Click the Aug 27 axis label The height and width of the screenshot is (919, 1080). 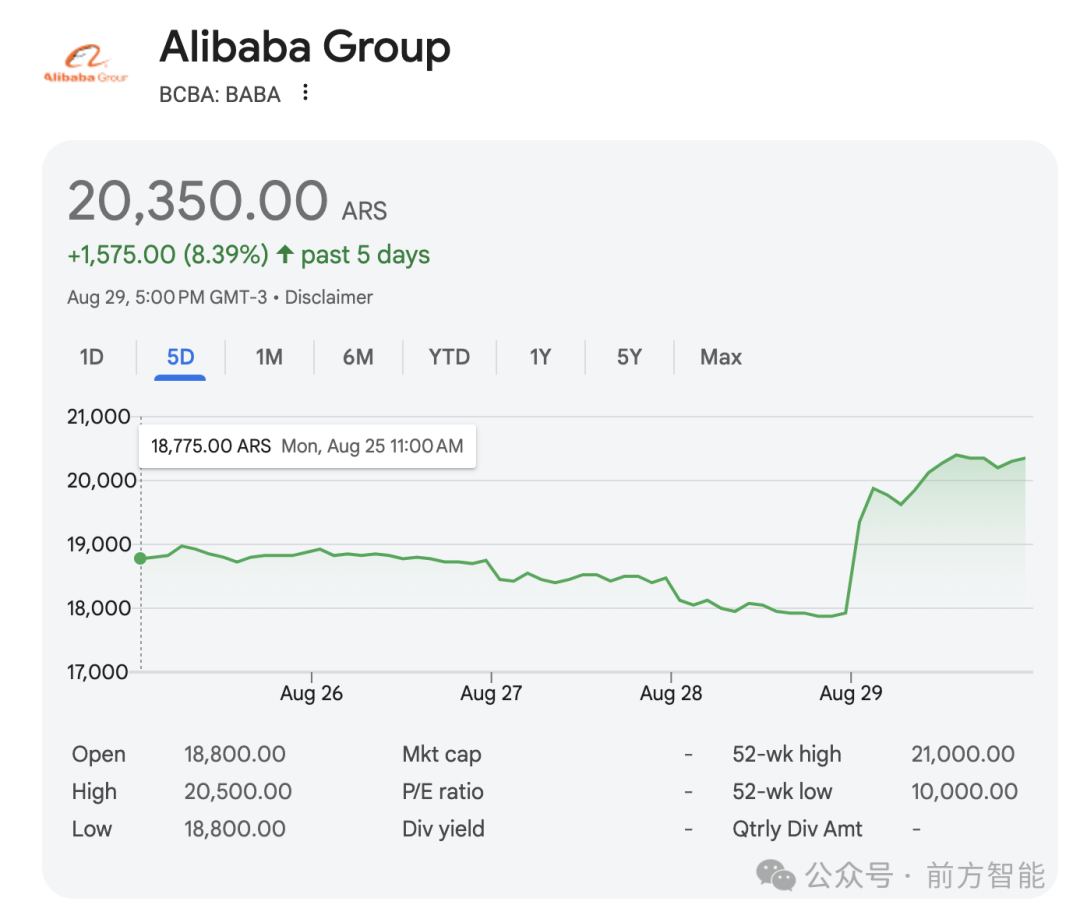(491, 692)
